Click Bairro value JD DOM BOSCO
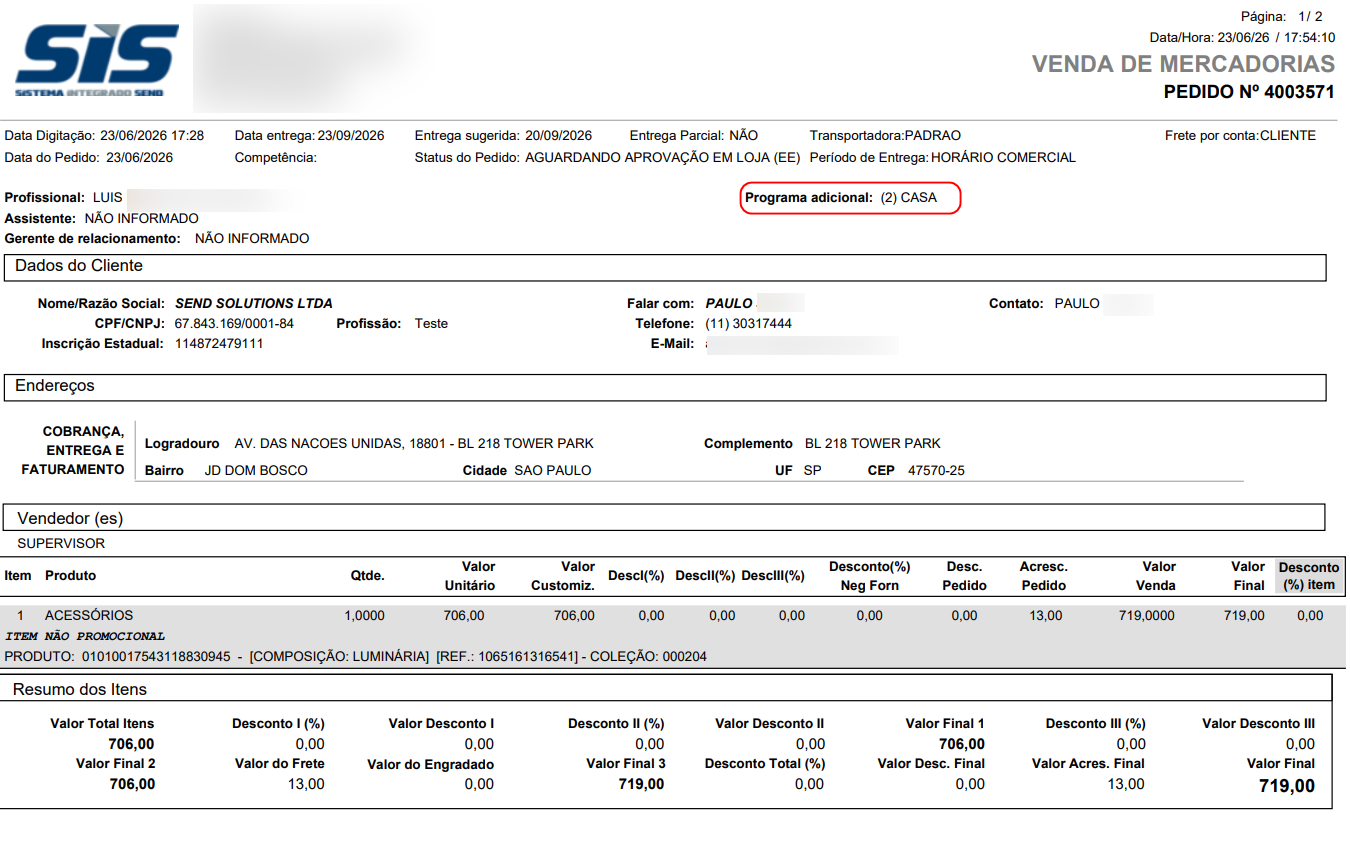 (x=256, y=470)
